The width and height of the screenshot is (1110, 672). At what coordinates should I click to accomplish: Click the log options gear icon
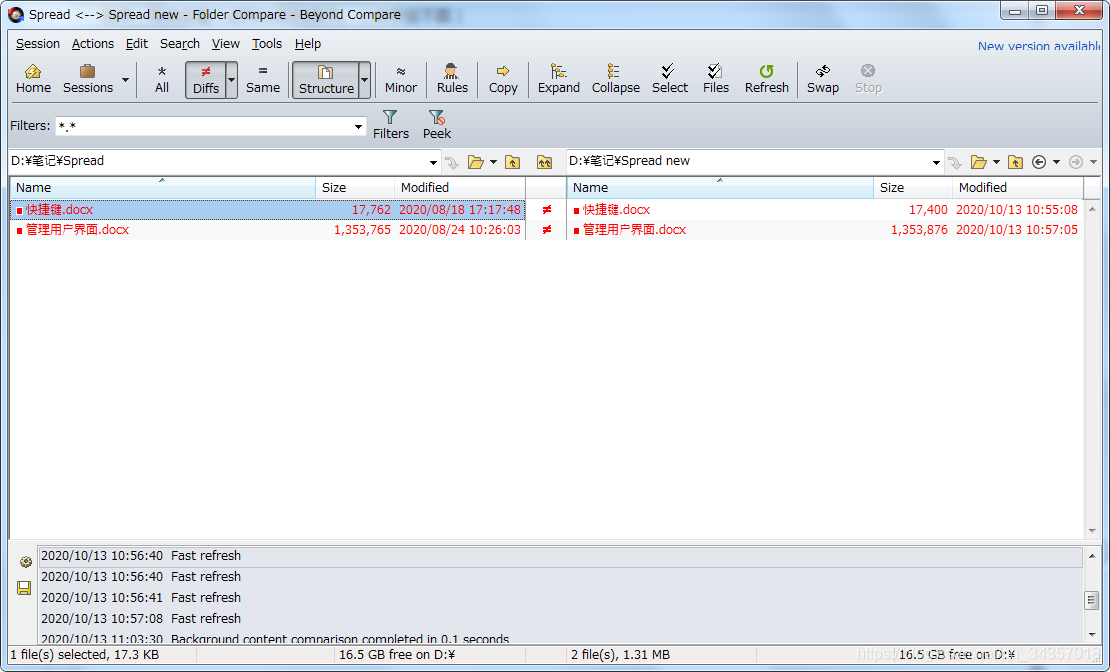(25, 562)
